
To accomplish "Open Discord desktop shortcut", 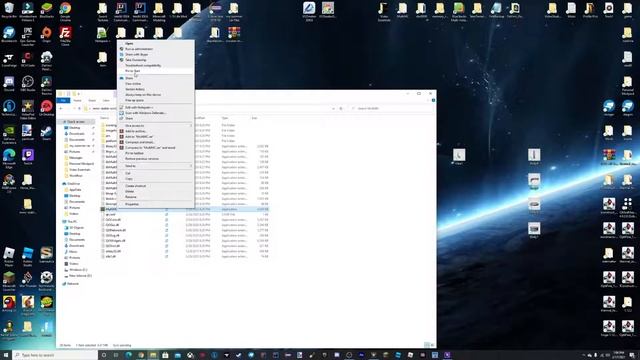I will point(9,84).
